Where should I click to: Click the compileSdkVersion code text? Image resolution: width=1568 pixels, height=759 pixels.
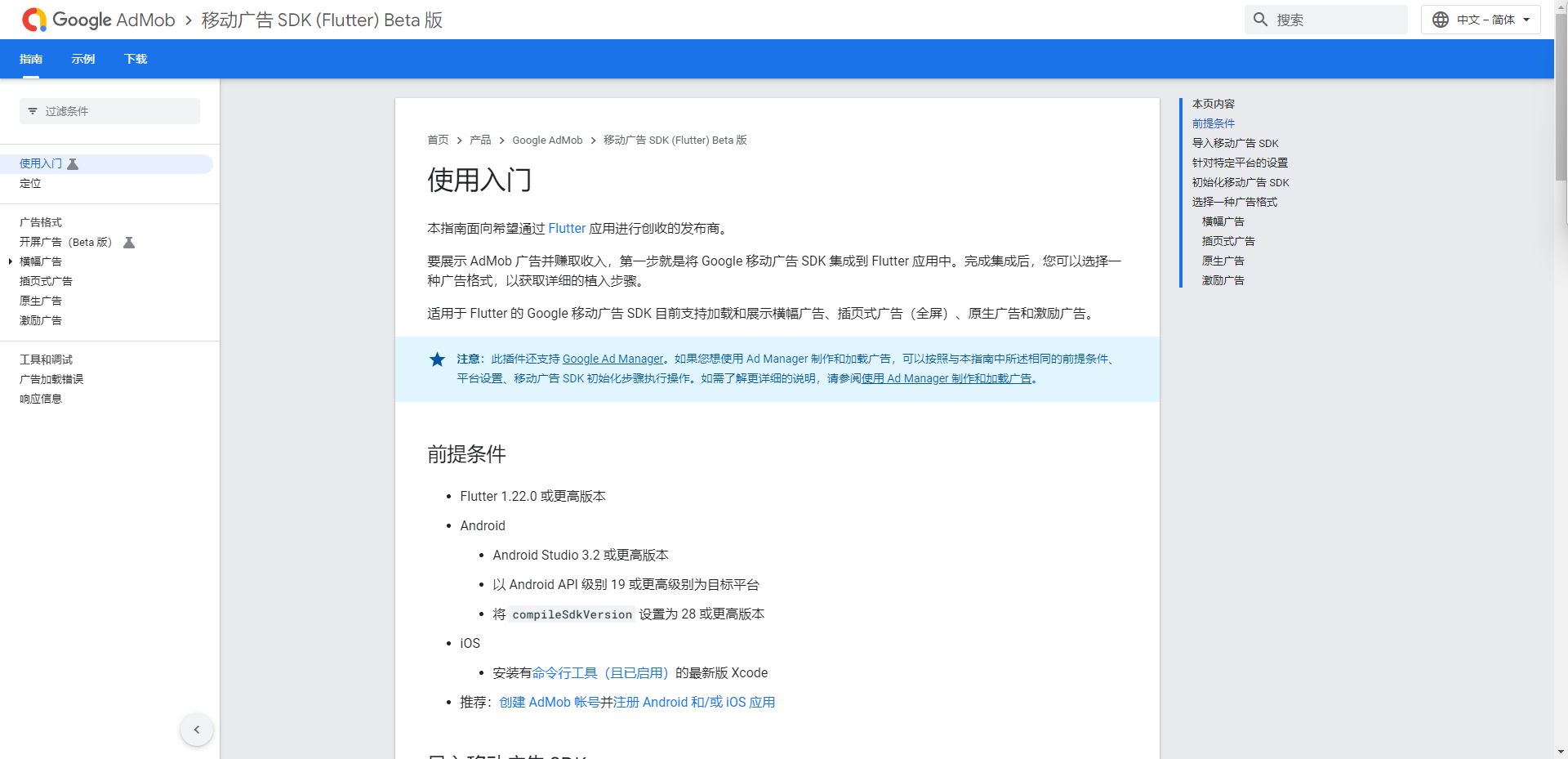click(x=572, y=614)
